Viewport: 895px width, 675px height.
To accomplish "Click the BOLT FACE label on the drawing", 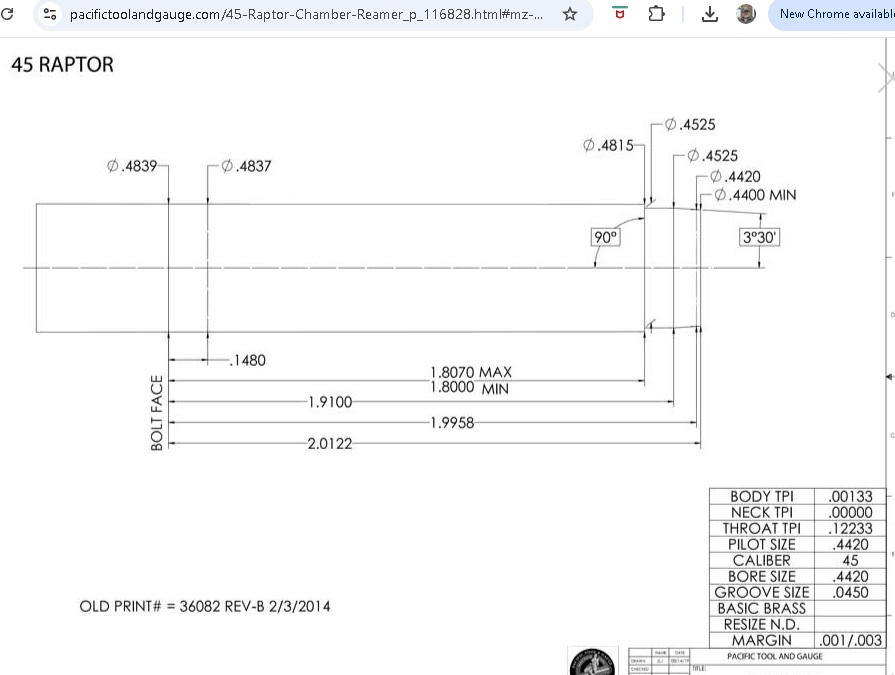I will tap(156, 410).
